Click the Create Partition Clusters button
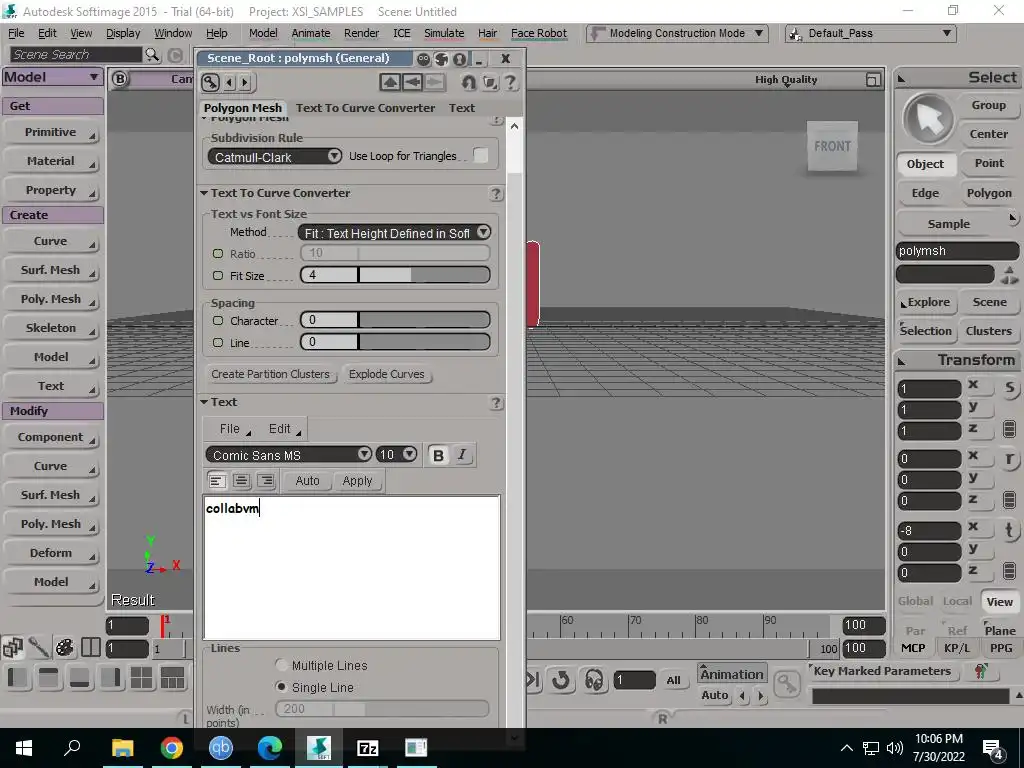 [x=270, y=374]
